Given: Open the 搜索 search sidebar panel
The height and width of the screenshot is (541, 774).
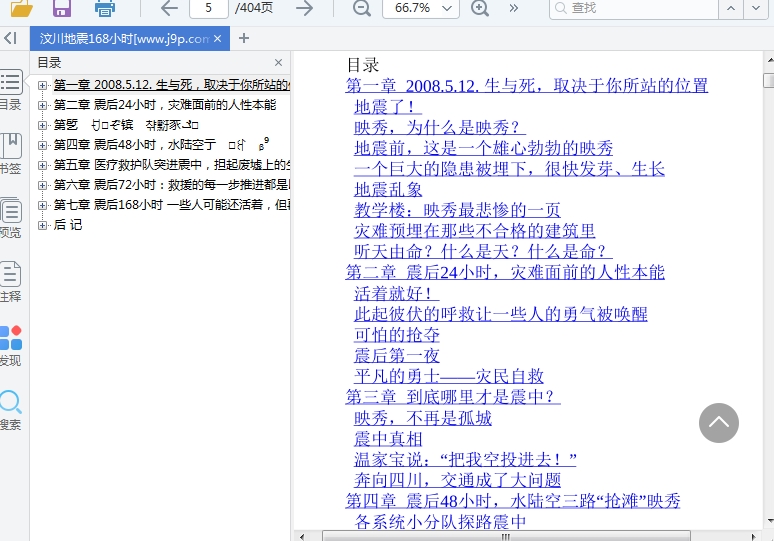Looking at the screenshot, I should (11, 409).
